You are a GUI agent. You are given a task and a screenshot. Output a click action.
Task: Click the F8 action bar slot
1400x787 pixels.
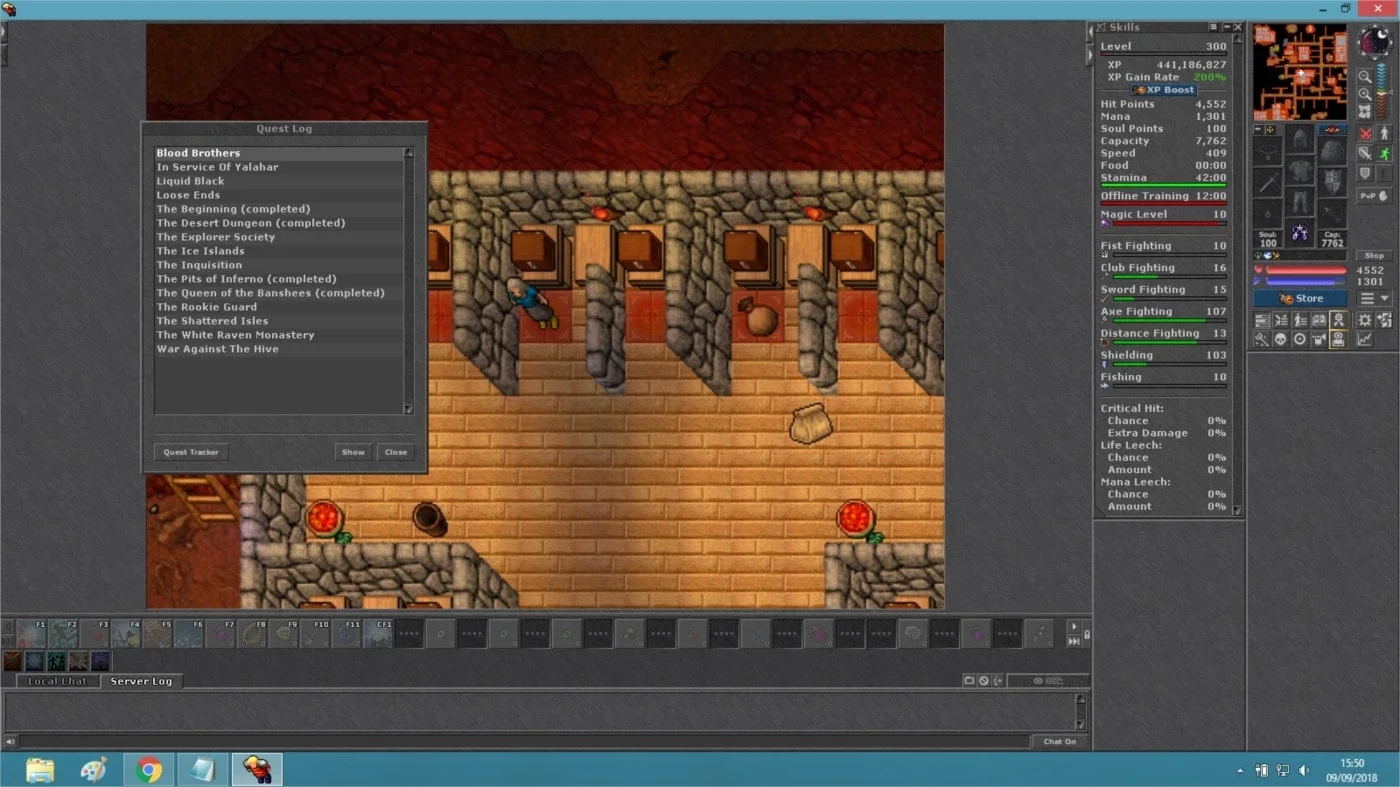(252, 633)
